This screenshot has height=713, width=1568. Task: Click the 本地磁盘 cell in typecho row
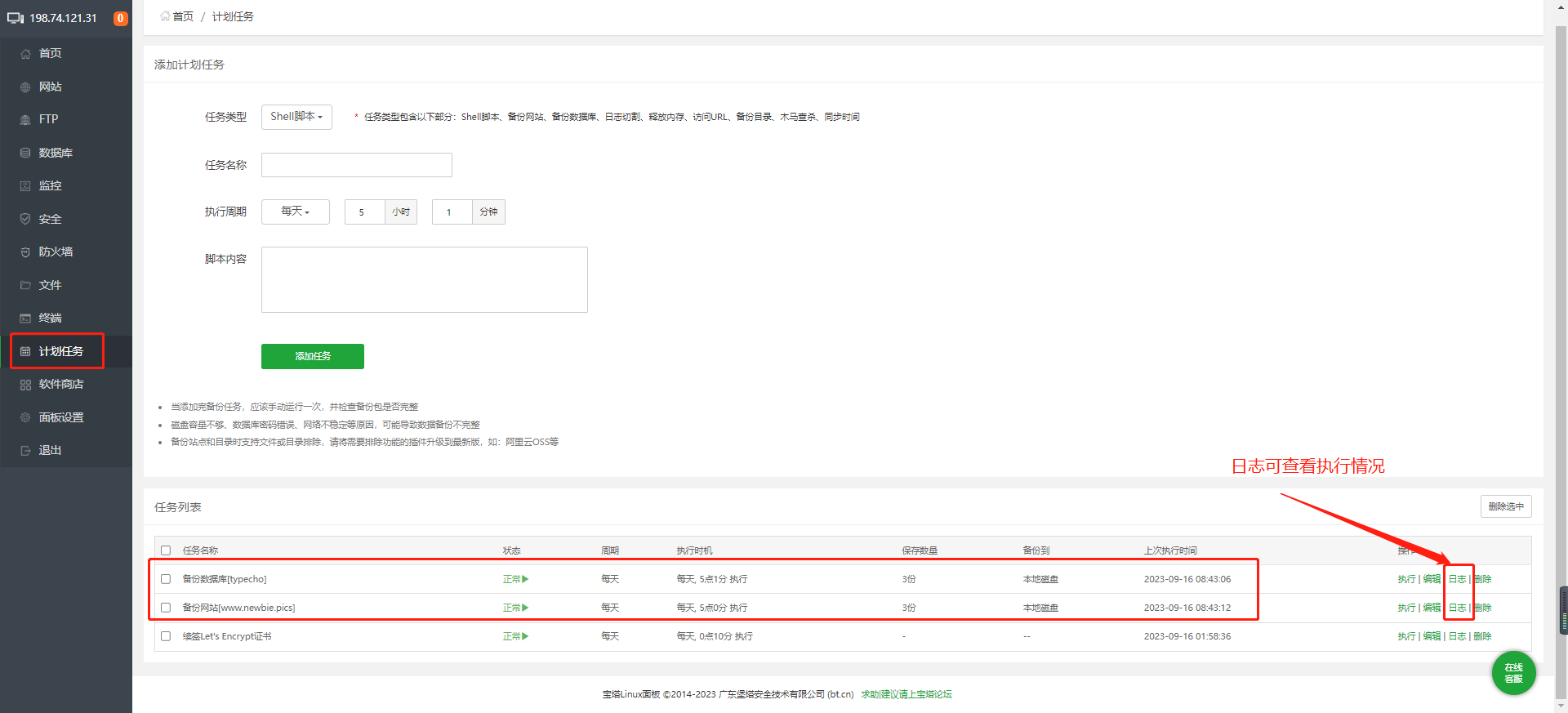[x=1040, y=579]
